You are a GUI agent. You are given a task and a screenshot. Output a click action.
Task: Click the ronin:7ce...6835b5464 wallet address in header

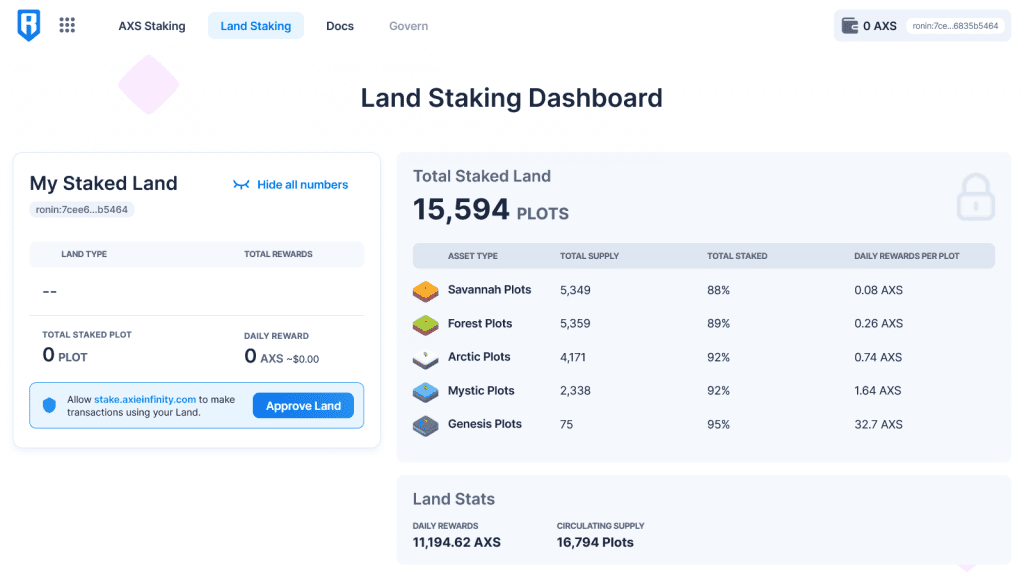click(955, 26)
